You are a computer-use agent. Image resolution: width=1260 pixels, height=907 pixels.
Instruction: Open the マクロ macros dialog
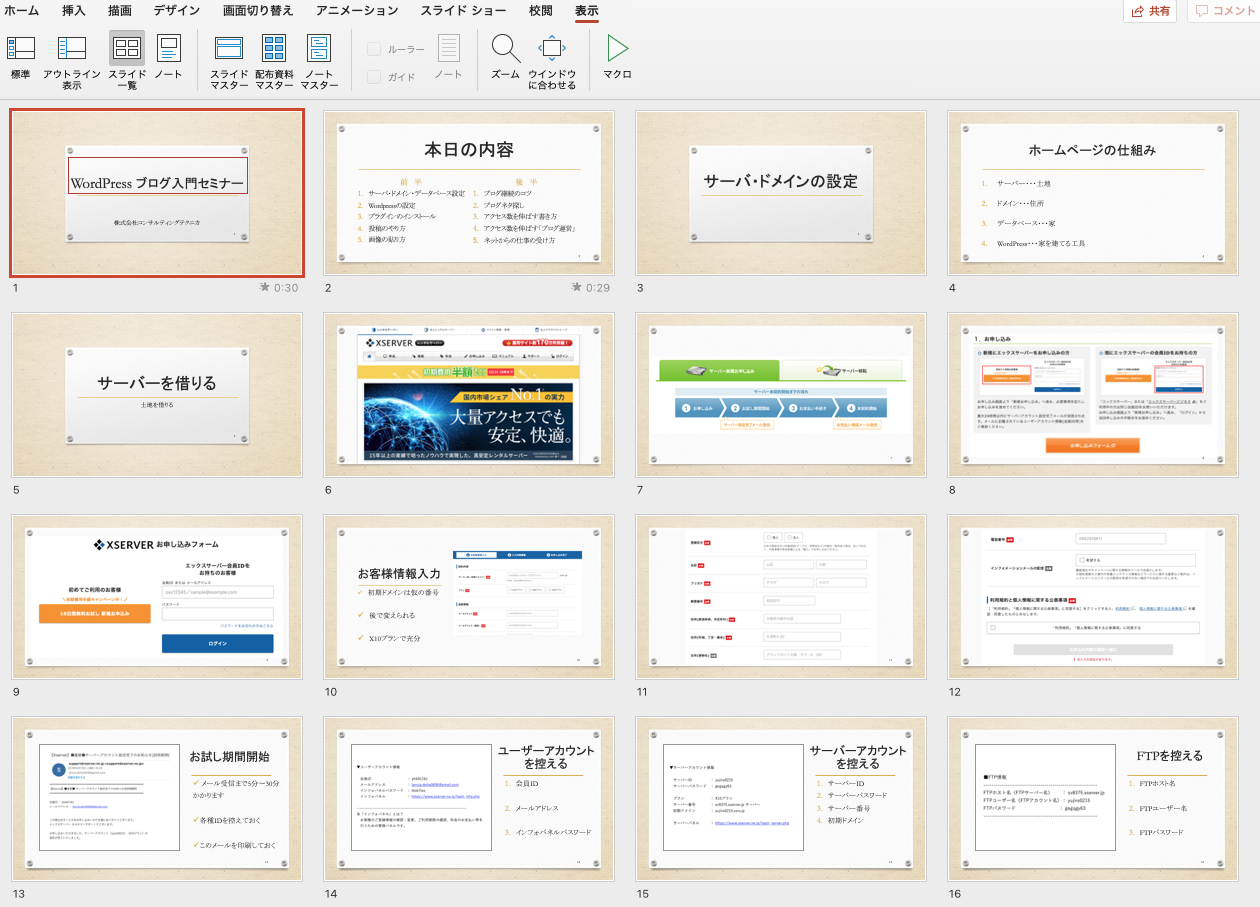[617, 58]
